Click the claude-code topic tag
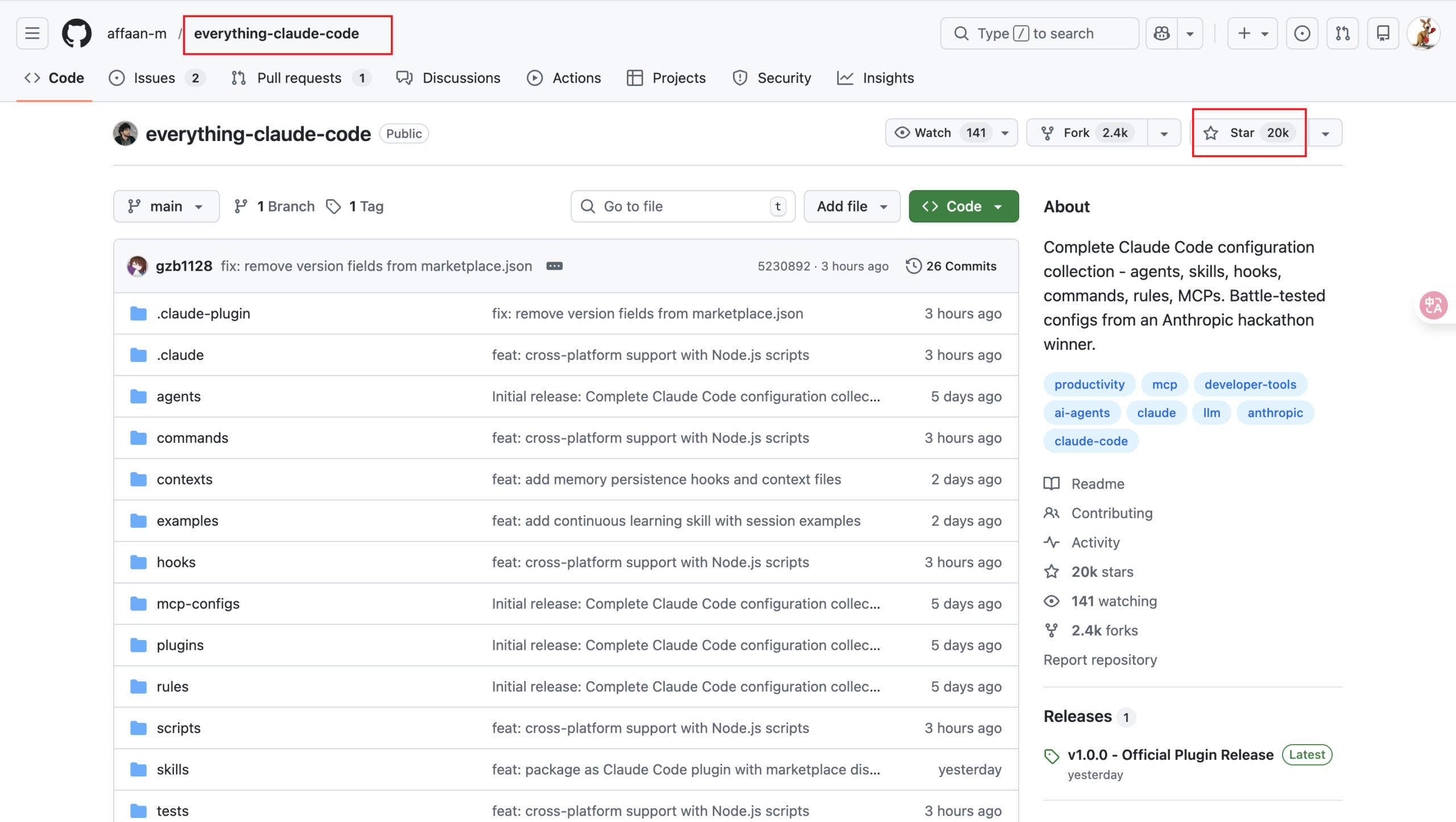This screenshot has height=822, width=1456. click(x=1090, y=441)
